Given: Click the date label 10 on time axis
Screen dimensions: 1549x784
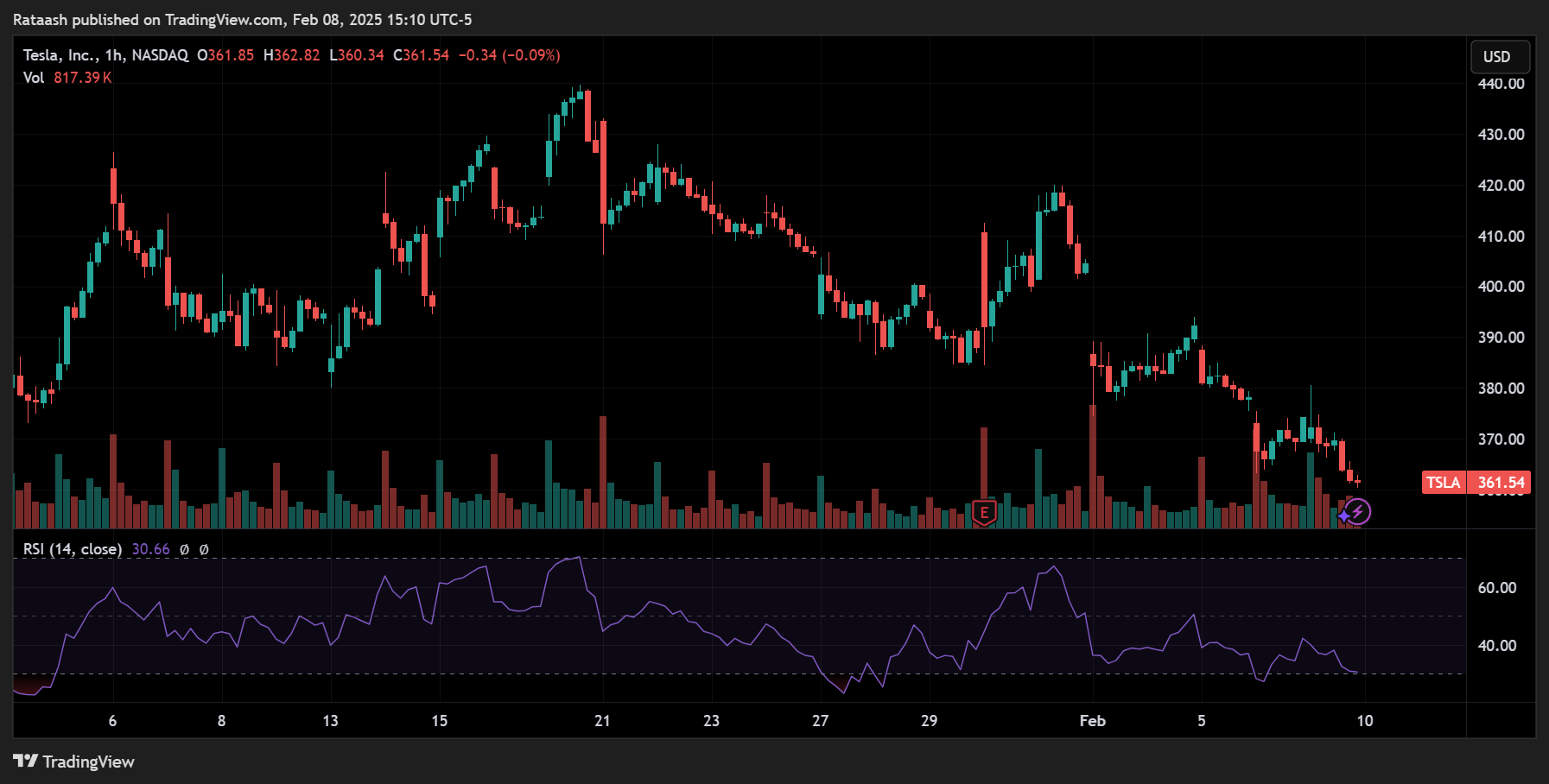Looking at the screenshot, I should (1365, 721).
